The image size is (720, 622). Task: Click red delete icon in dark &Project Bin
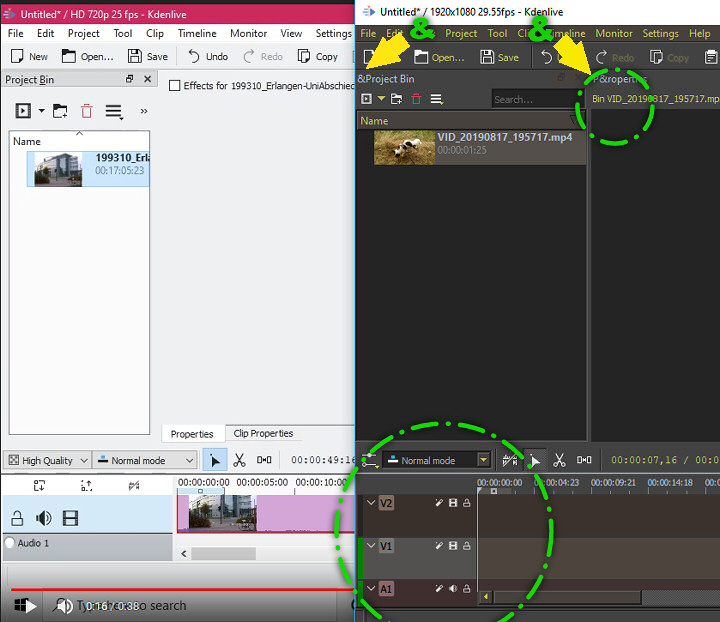(x=416, y=99)
